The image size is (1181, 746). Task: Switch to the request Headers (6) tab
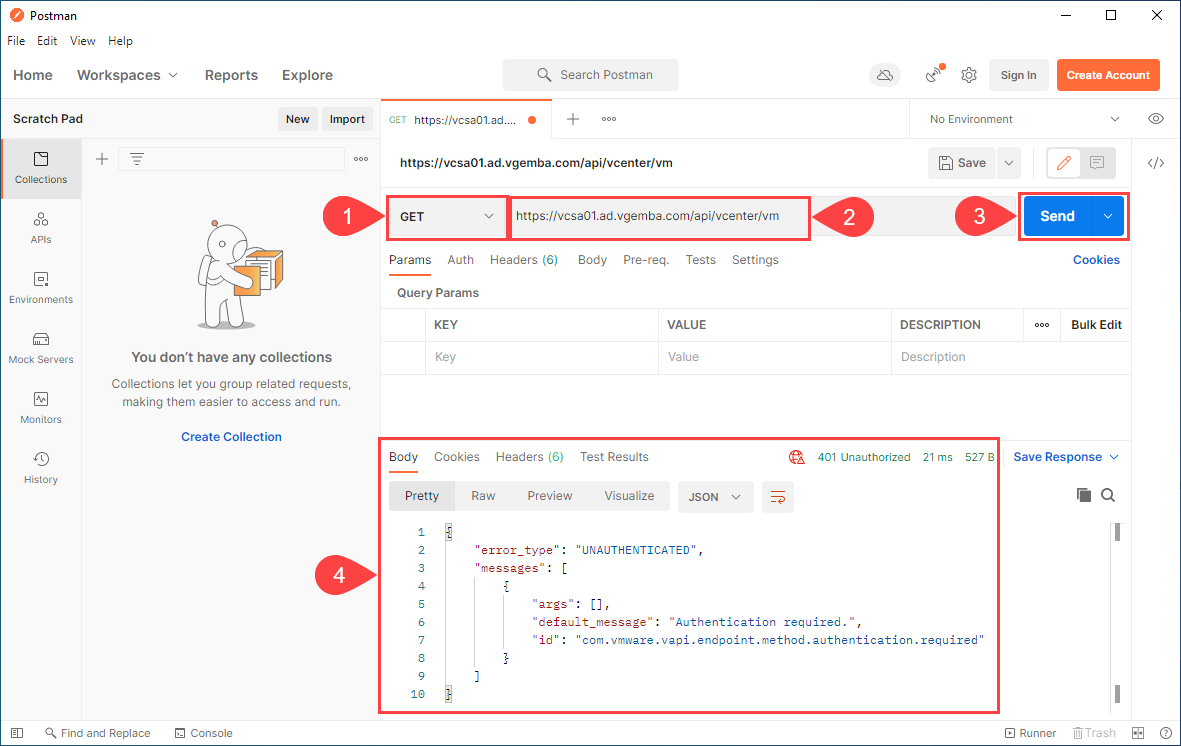click(523, 260)
